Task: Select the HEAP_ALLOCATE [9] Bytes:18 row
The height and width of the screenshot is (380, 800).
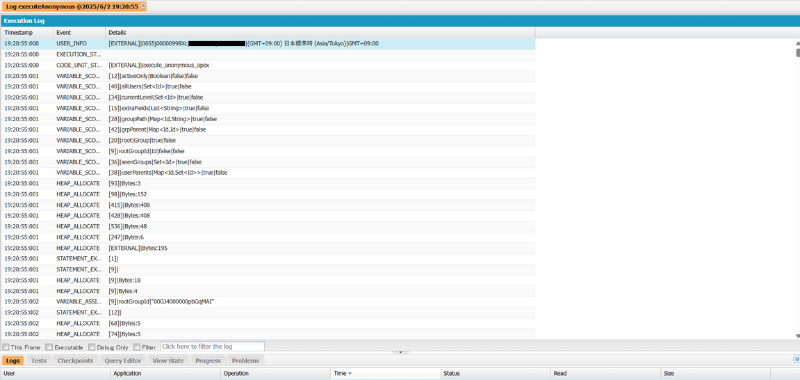Action: pyautogui.click(x=268, y=280)
